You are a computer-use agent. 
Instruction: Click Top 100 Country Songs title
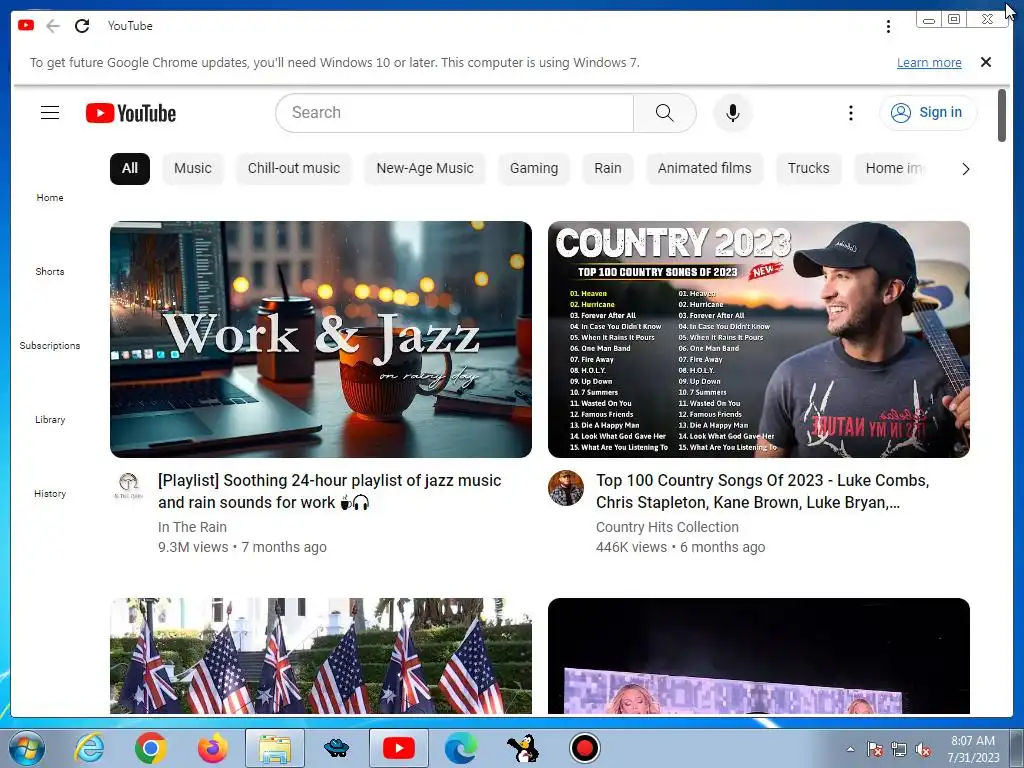click(762, 491)
